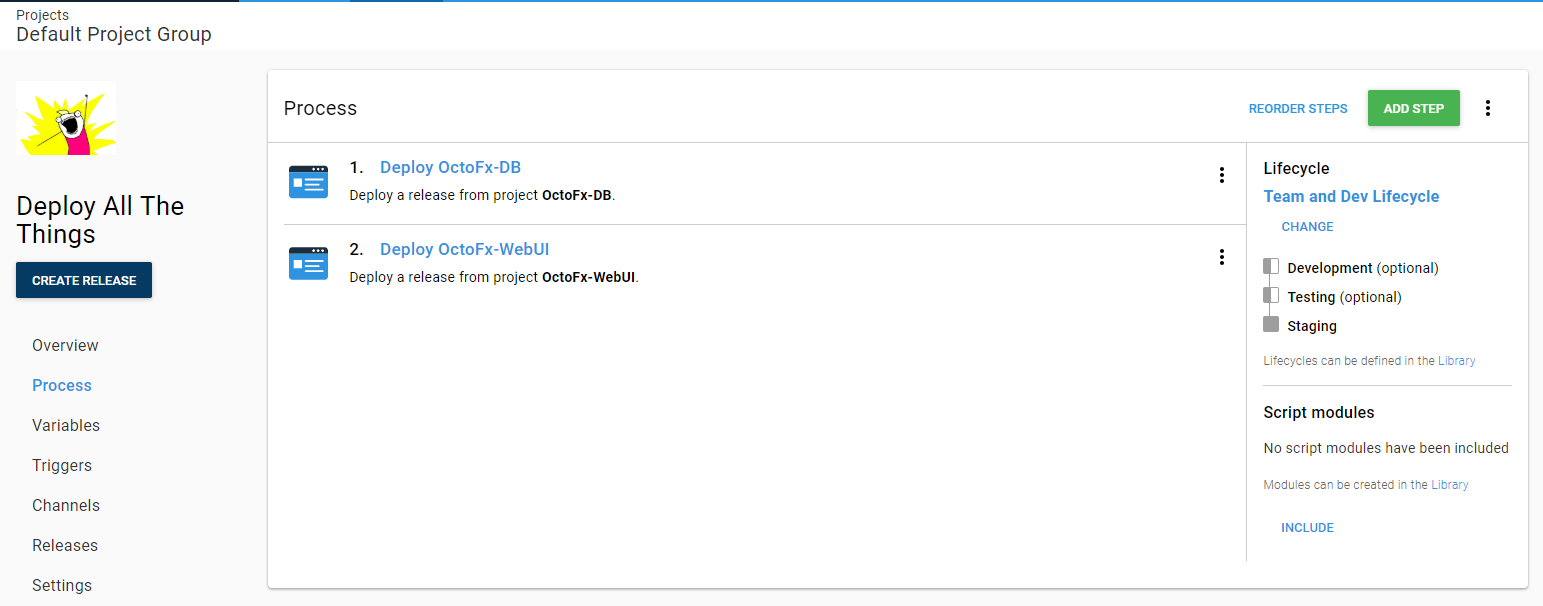The height and width of the screenshot is (606, 1543).
Task: Select Triggers from the project menu
Action: [x=62, y=465]
